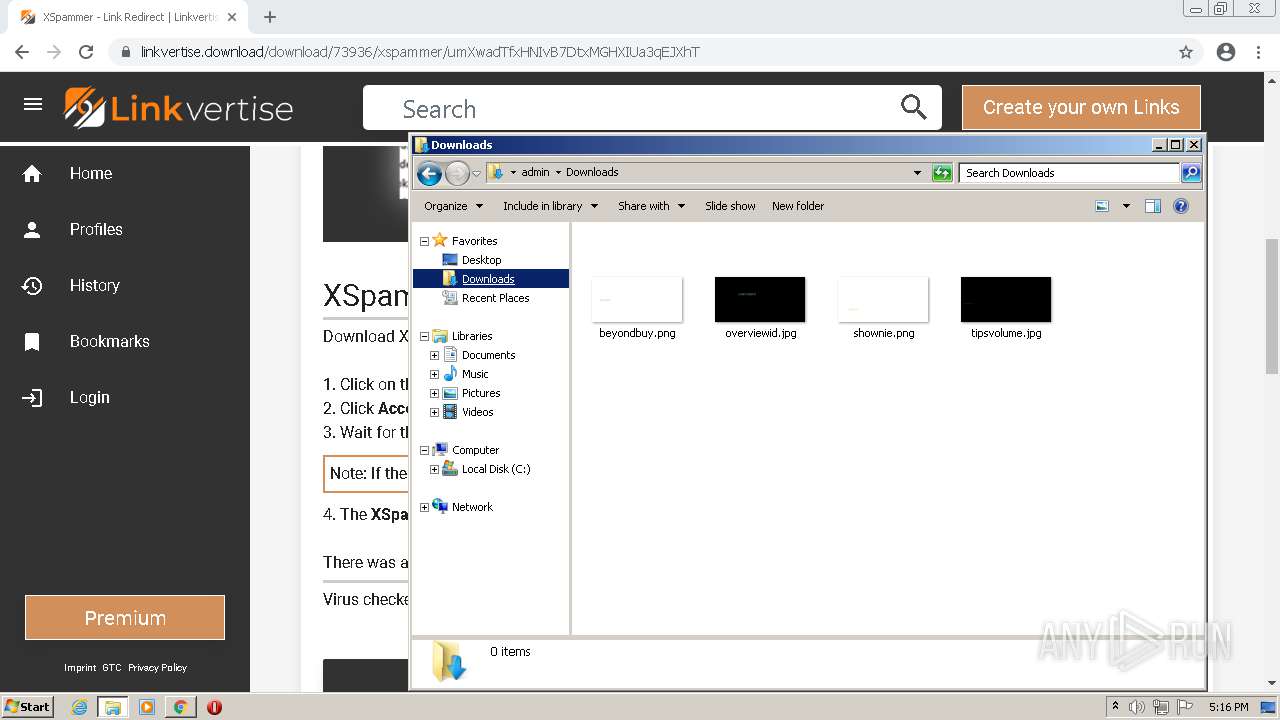The width and height of the screenshot is (1280, 720).
Task: Select Downloads in Favorites
Action: [x=488, y=279]
